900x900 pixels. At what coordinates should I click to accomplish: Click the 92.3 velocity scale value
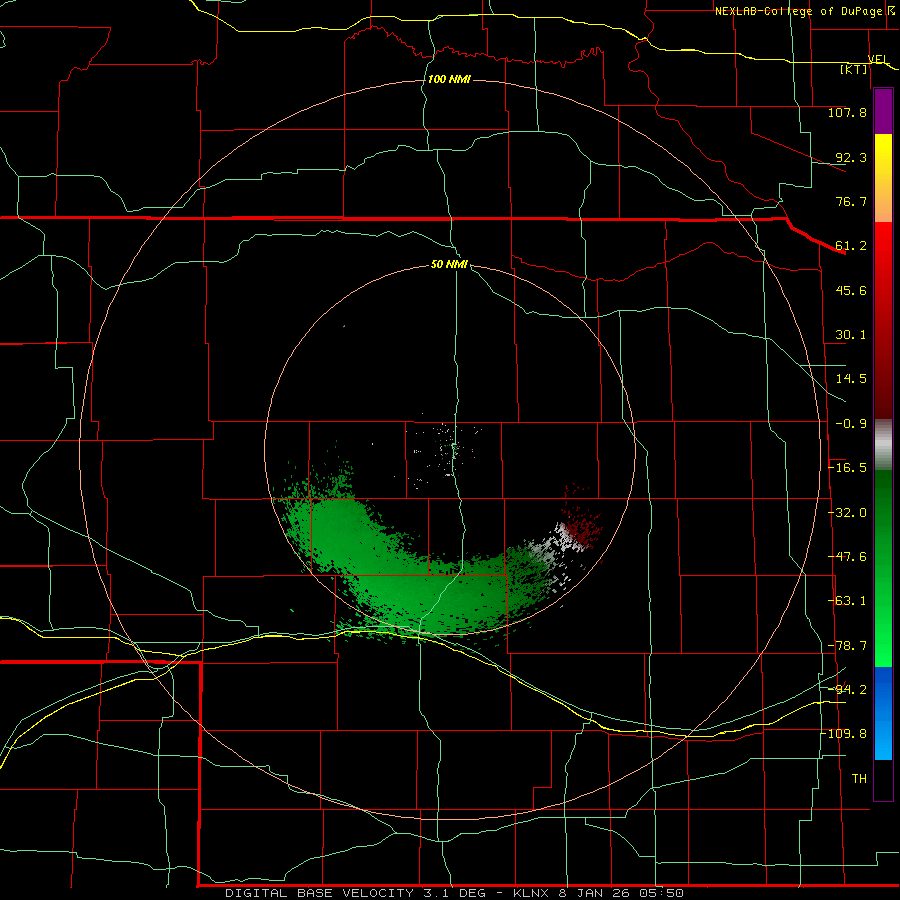click(x=851, y=157)
